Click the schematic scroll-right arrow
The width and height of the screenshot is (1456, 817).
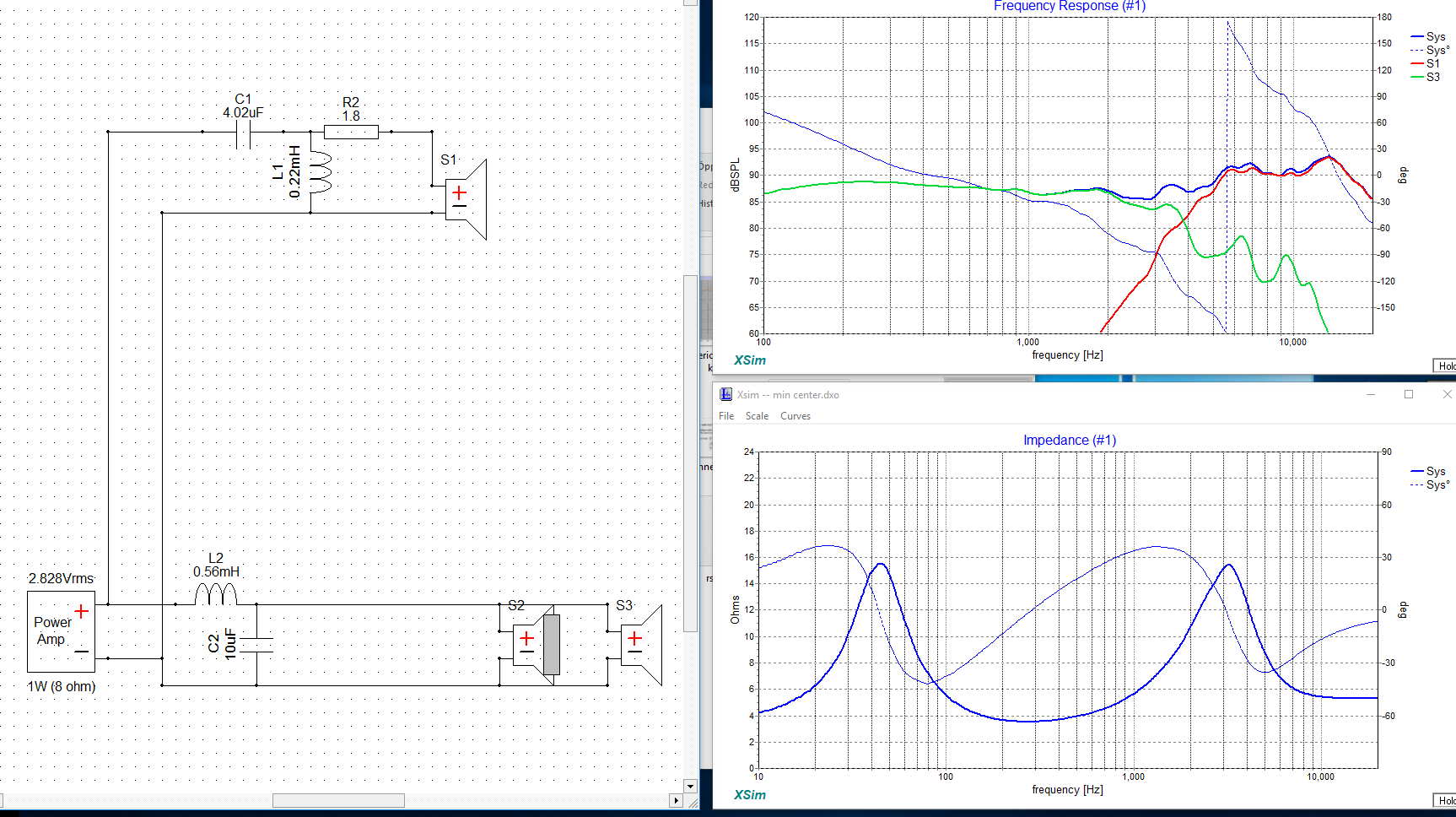pyautogui.click(x=676, y=800)
